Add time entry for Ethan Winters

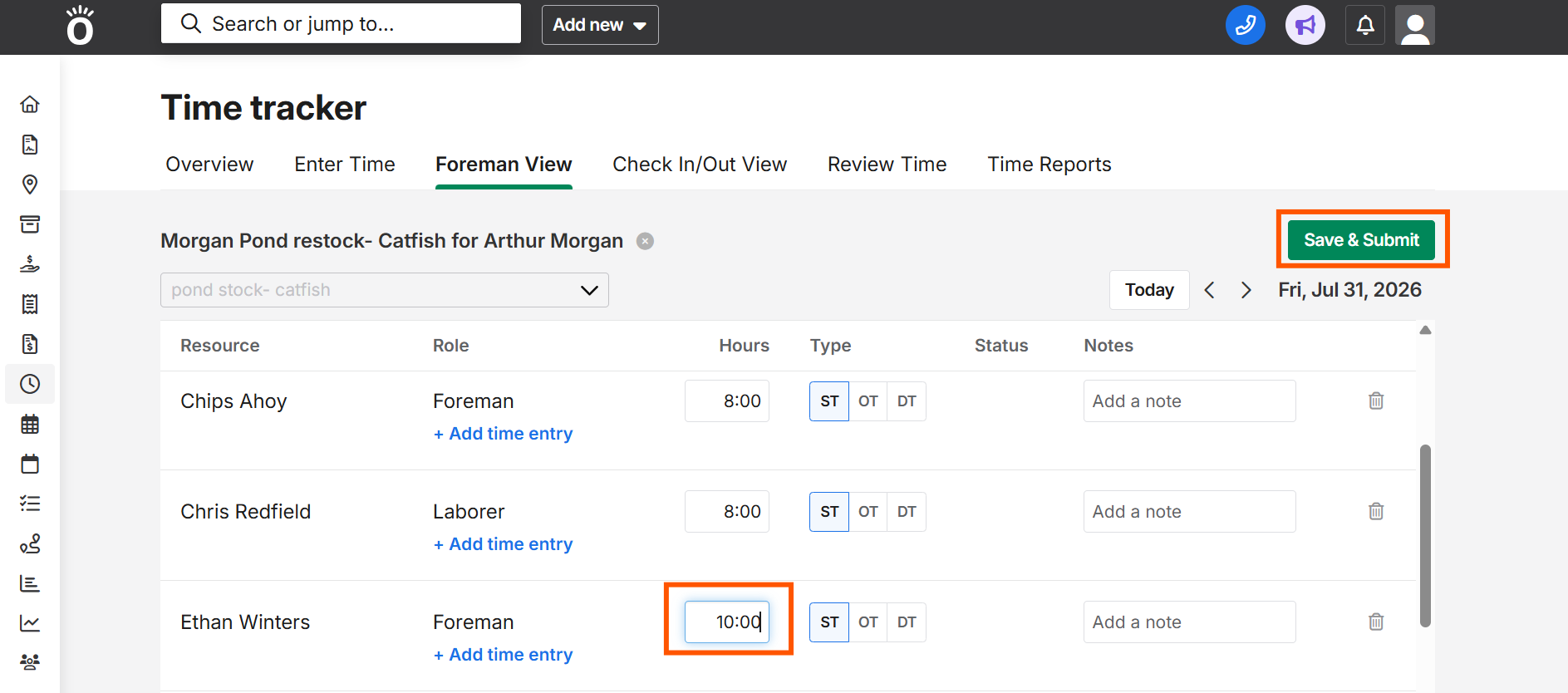[x=504, y=655]
